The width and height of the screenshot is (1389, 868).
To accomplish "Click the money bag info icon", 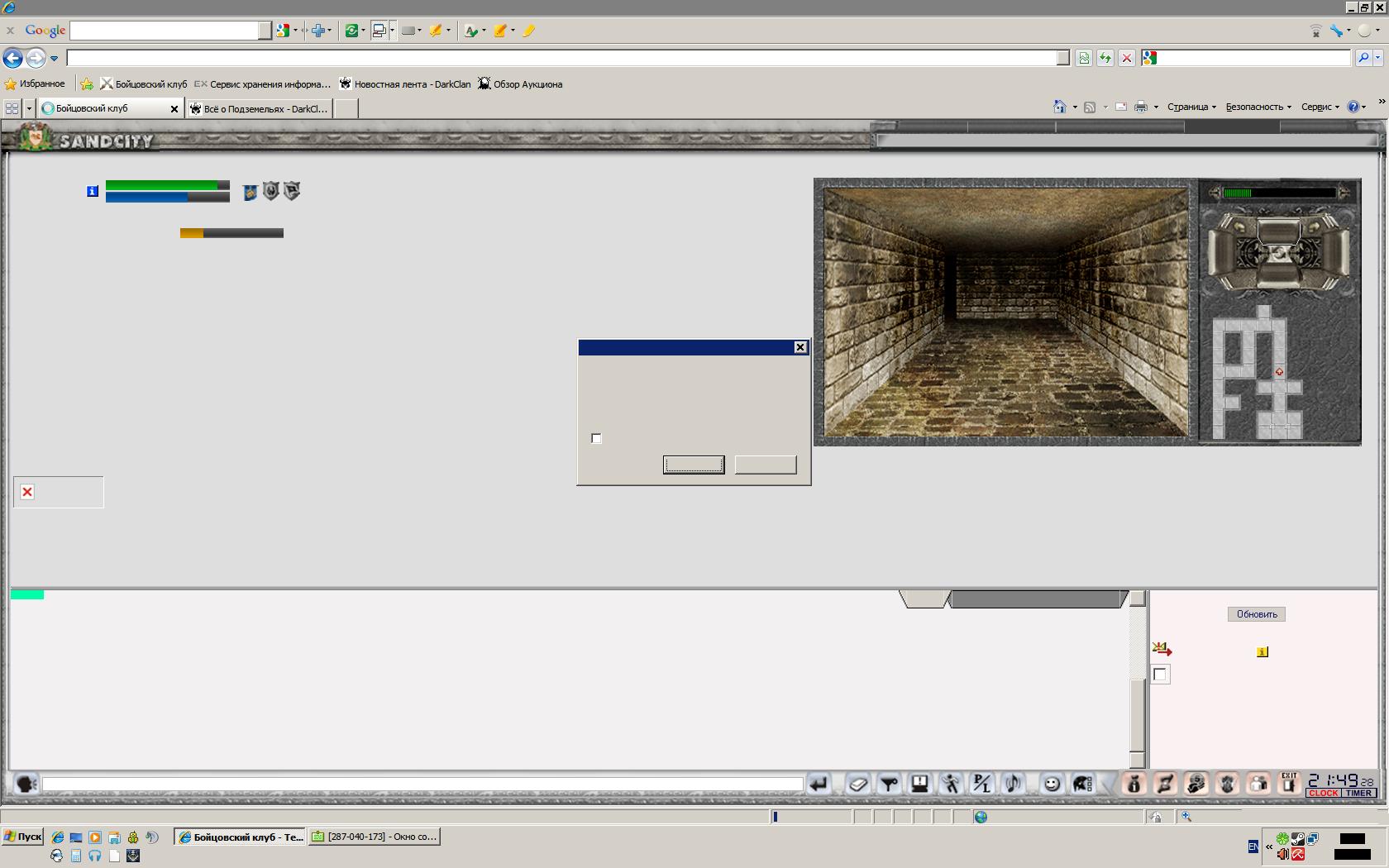I will point(1134,784).
